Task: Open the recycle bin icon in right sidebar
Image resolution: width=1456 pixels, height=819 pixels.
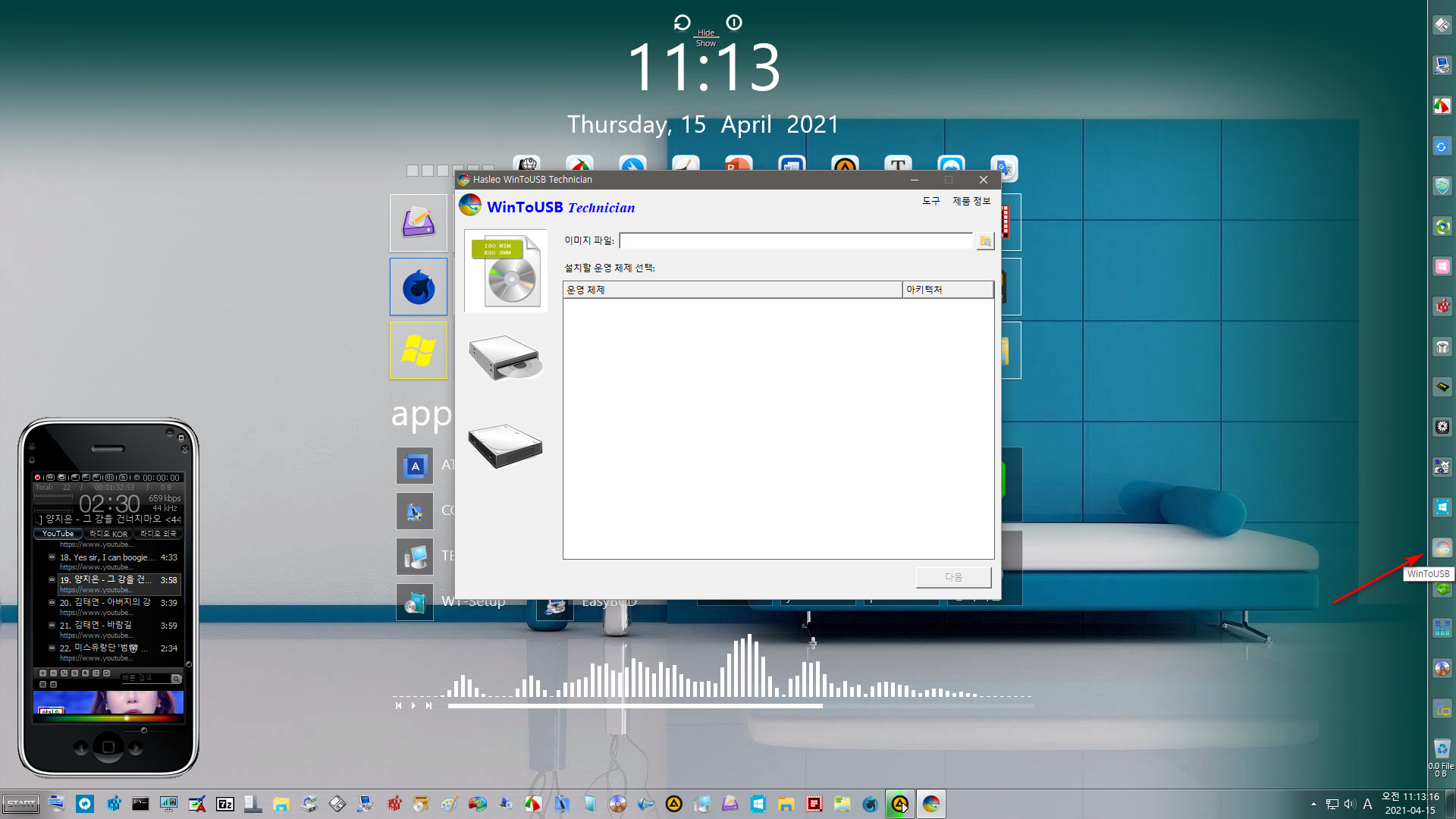Action: [x=1442, y=748]
